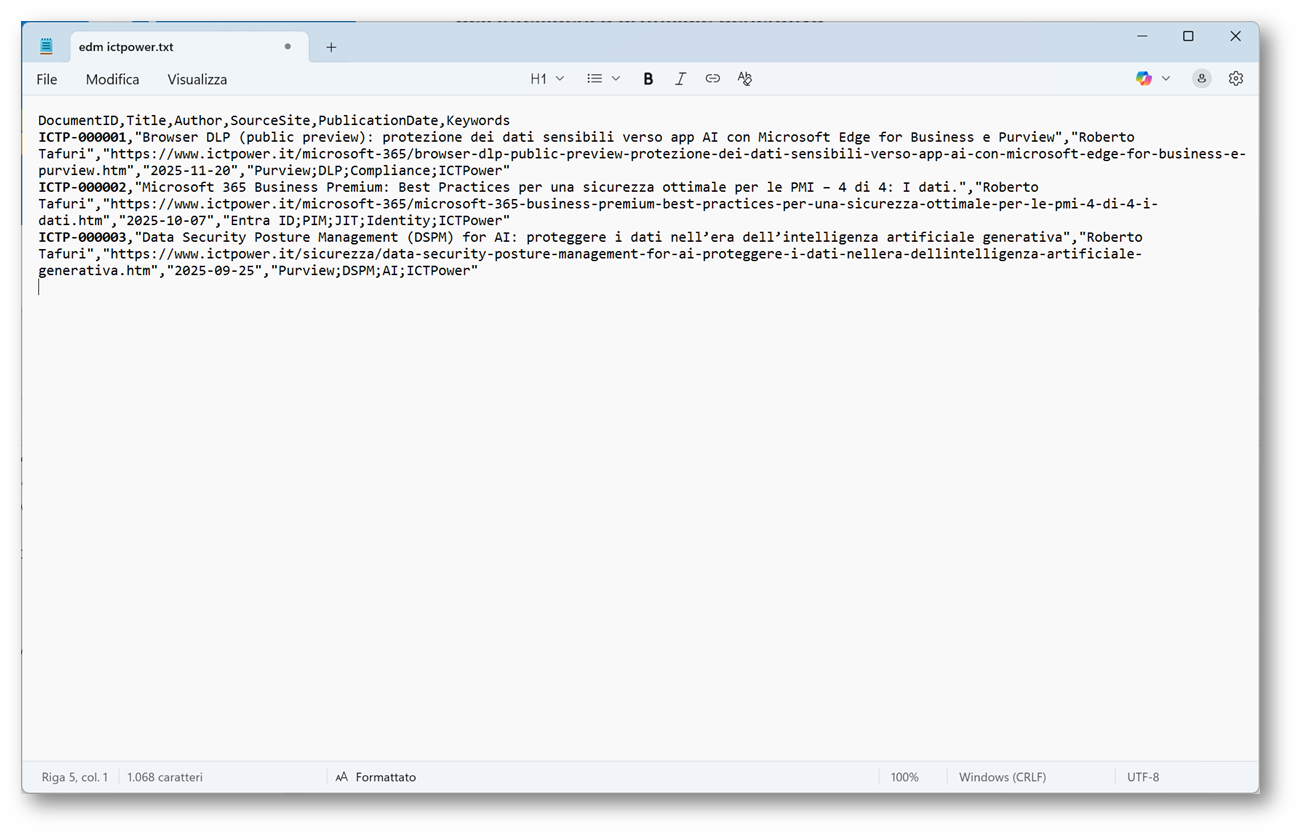Open the Visualizza menu
Screen dimensions: 1302x836
point(197,79)
